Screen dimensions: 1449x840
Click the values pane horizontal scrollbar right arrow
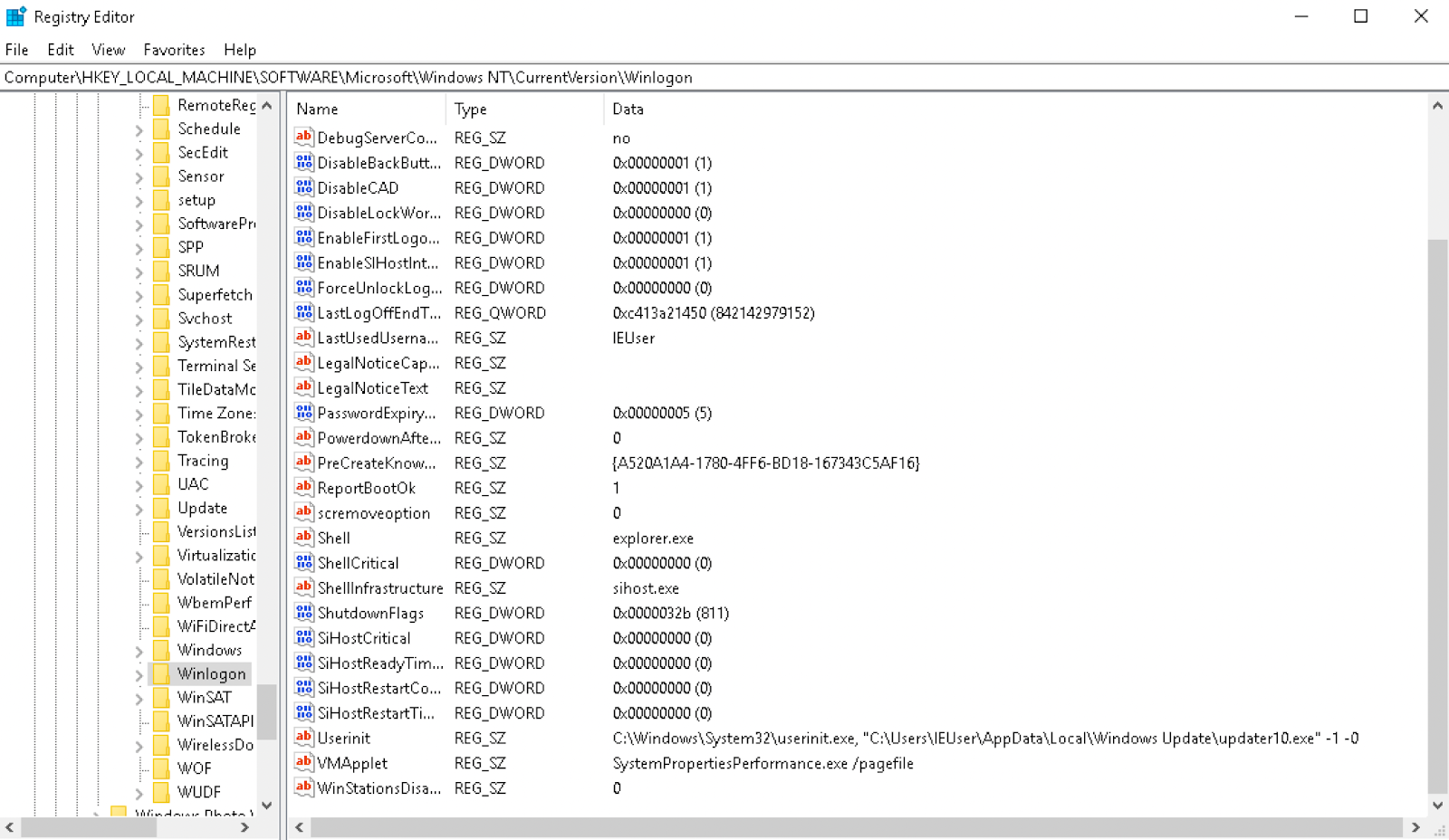(x=1415, y=826)
